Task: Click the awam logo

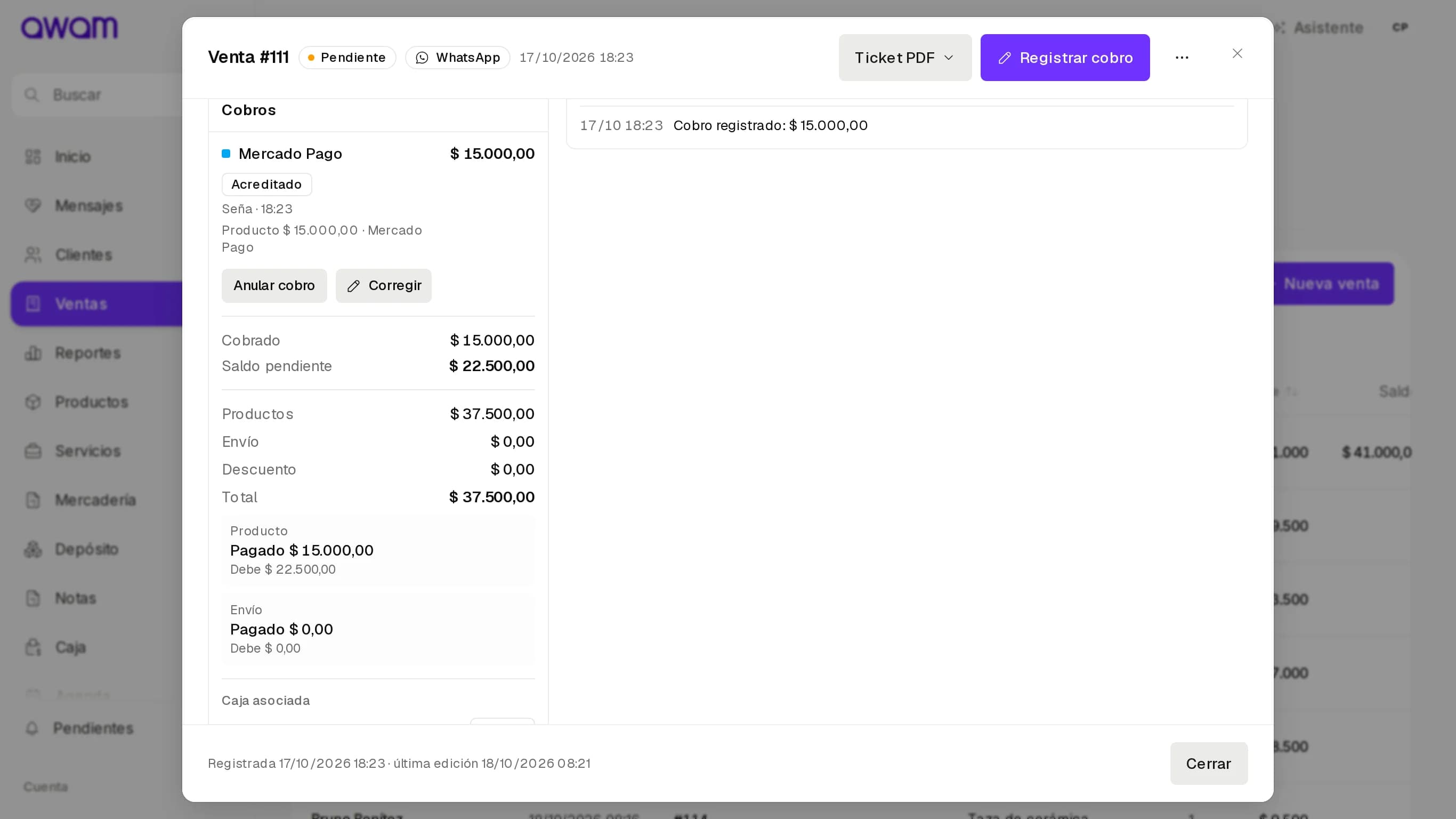Action: click(69, 28)
